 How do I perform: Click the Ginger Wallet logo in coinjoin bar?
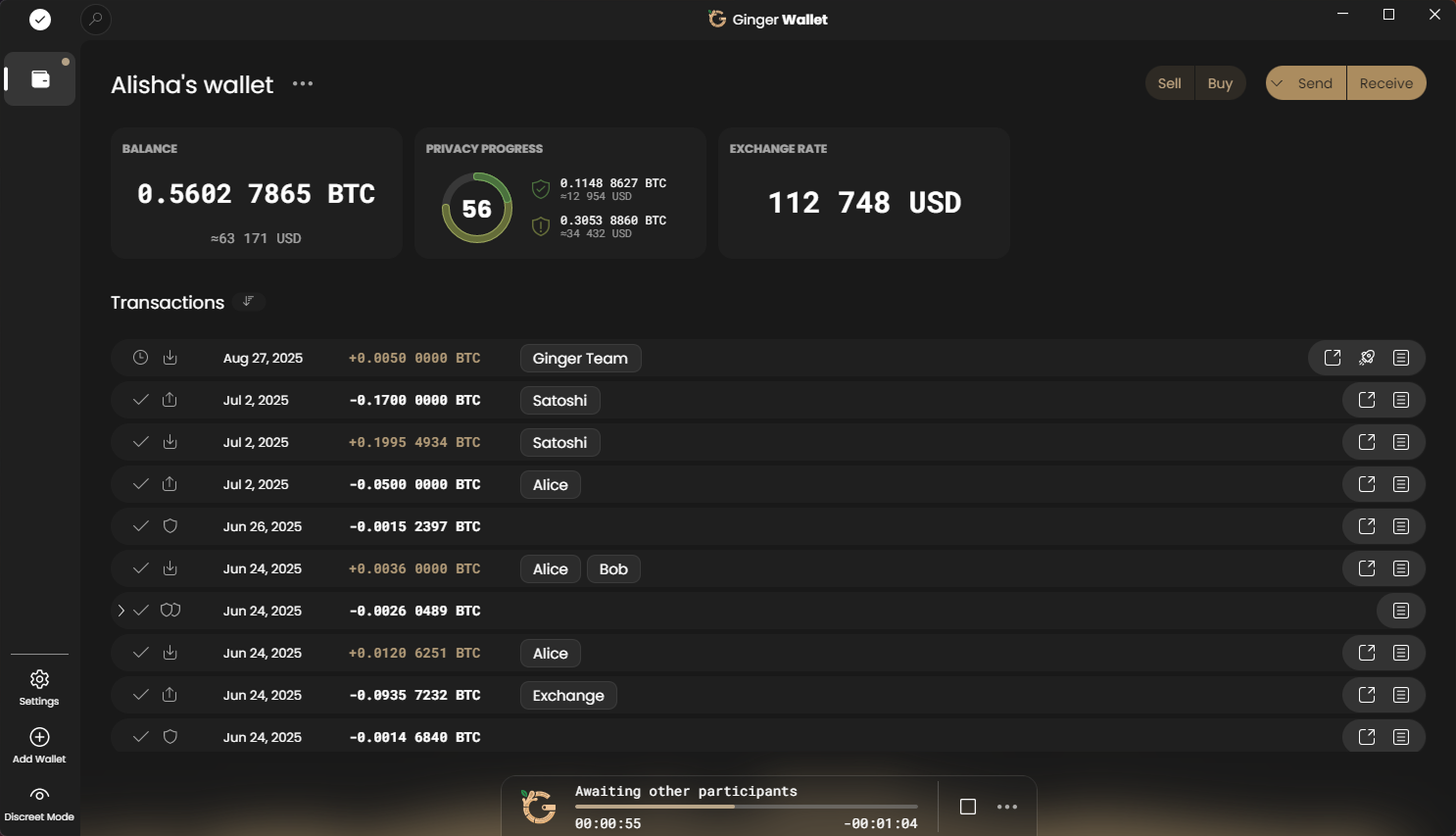538,807
